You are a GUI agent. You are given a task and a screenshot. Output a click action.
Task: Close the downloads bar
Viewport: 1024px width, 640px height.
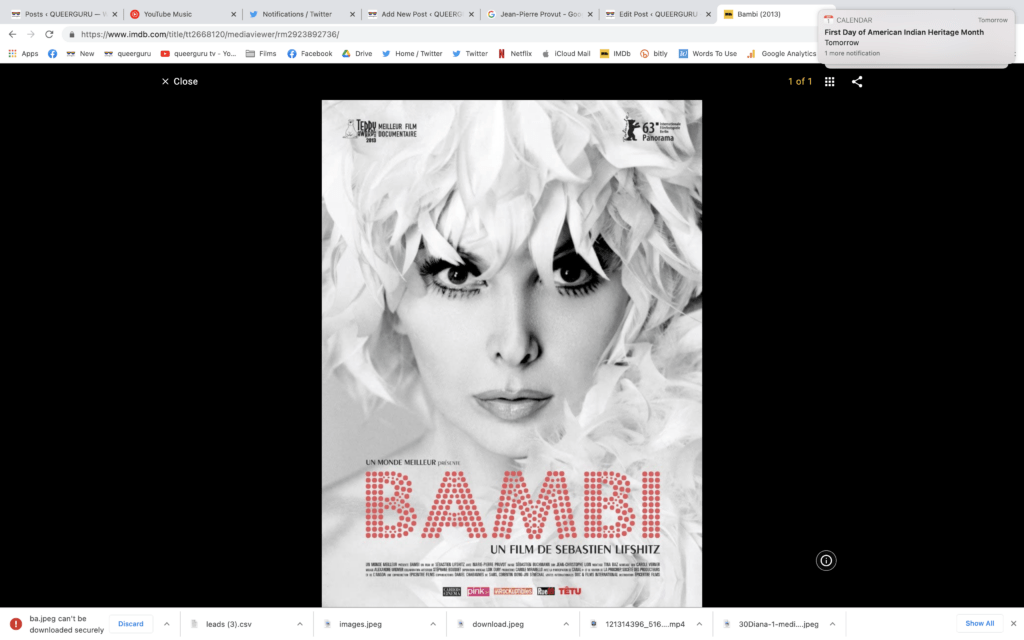click(x=1014, y=624)
